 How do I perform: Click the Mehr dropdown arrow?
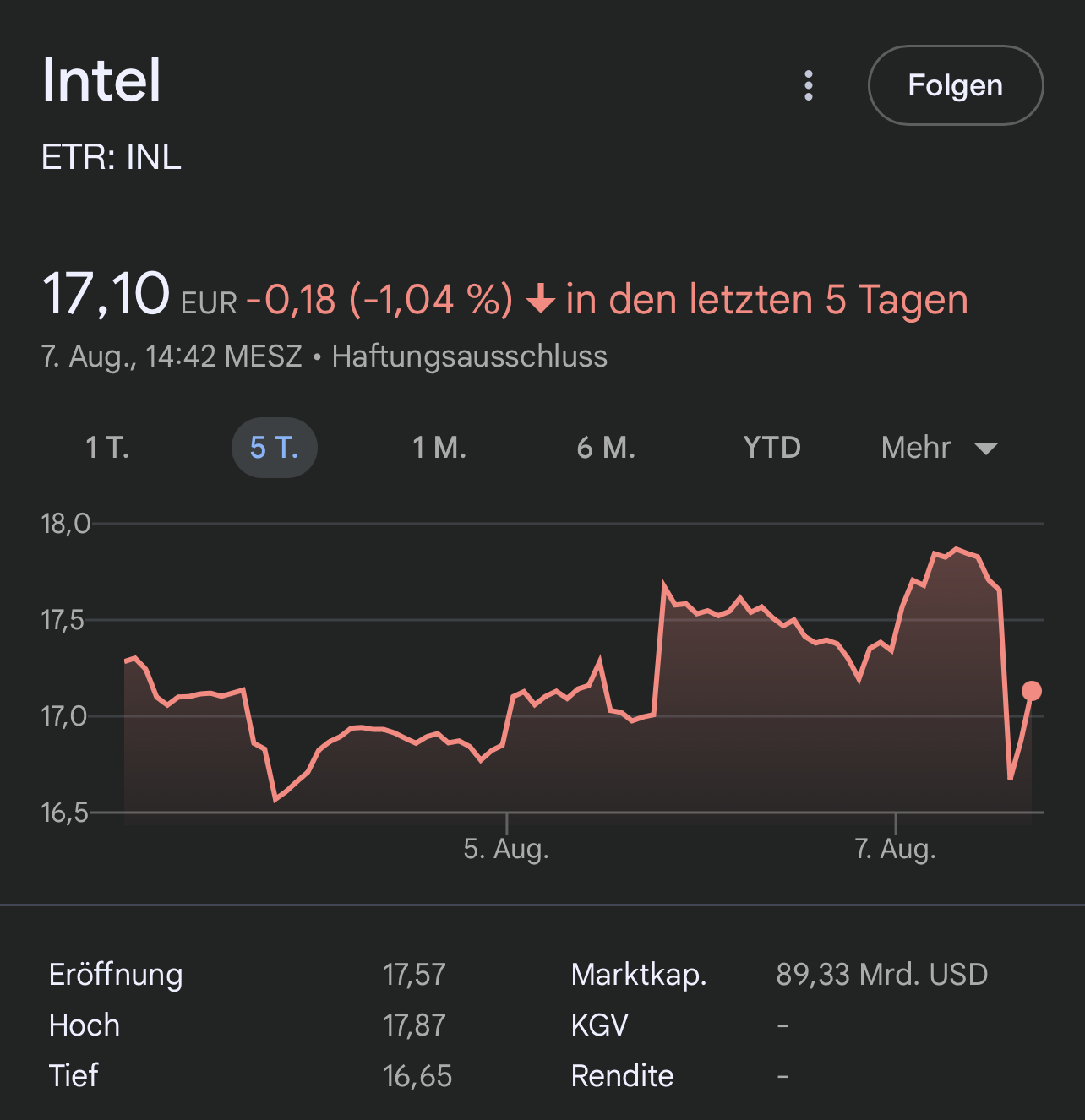(x=986, y=448)
